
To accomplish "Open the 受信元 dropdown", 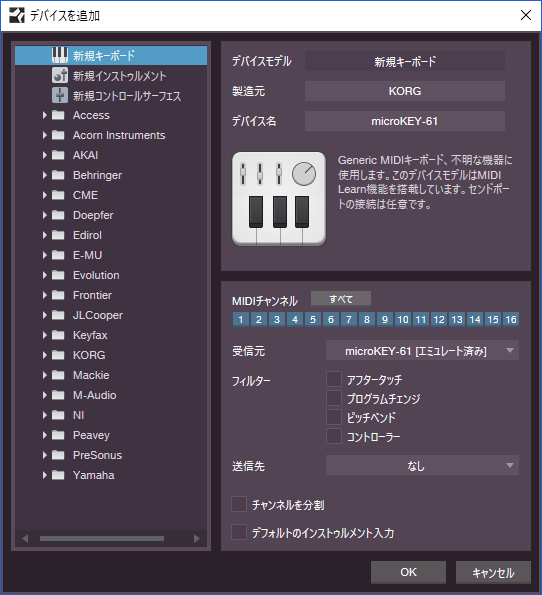I will (422, 351).
